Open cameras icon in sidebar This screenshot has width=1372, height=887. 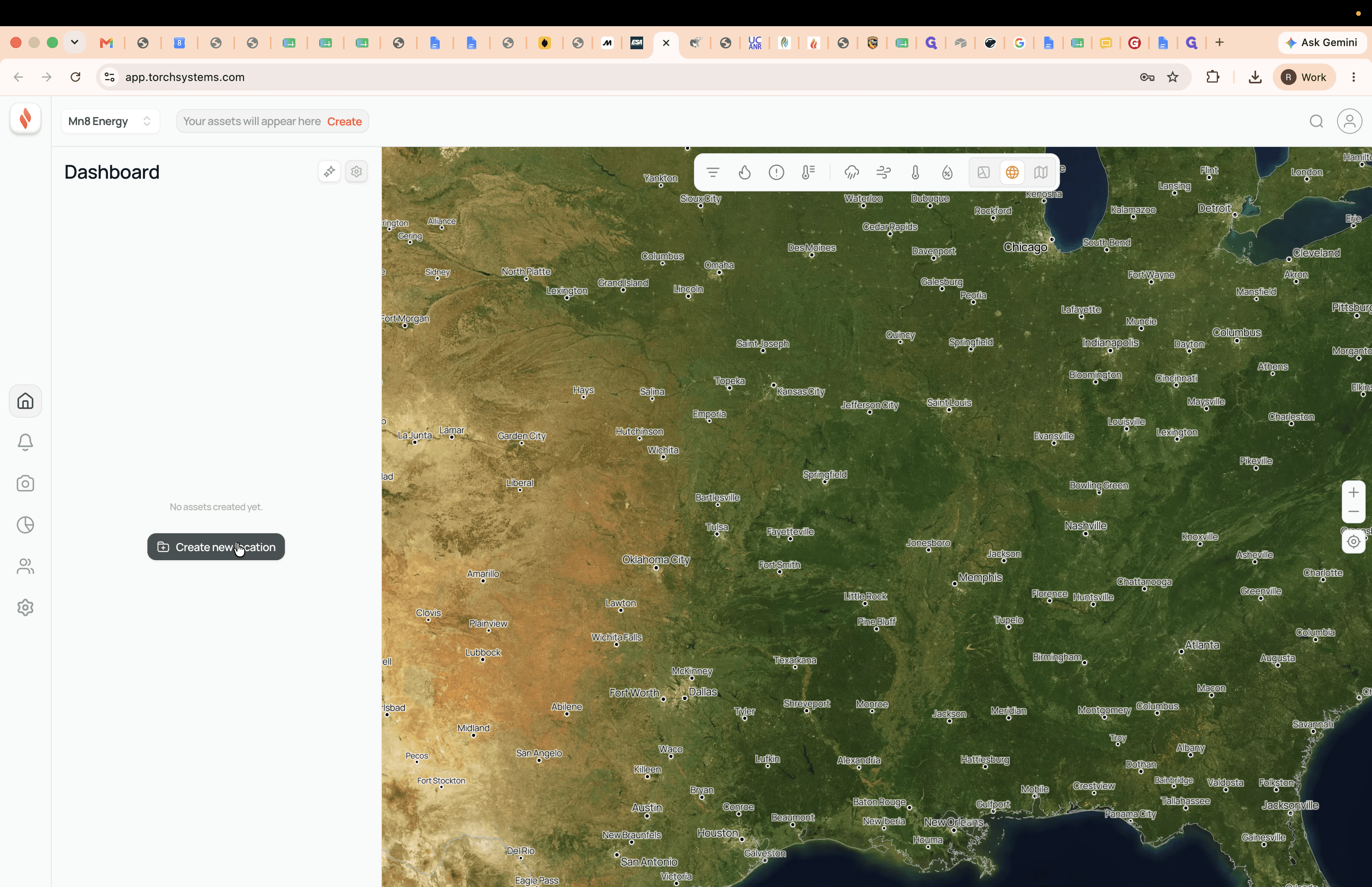[25, 484]
